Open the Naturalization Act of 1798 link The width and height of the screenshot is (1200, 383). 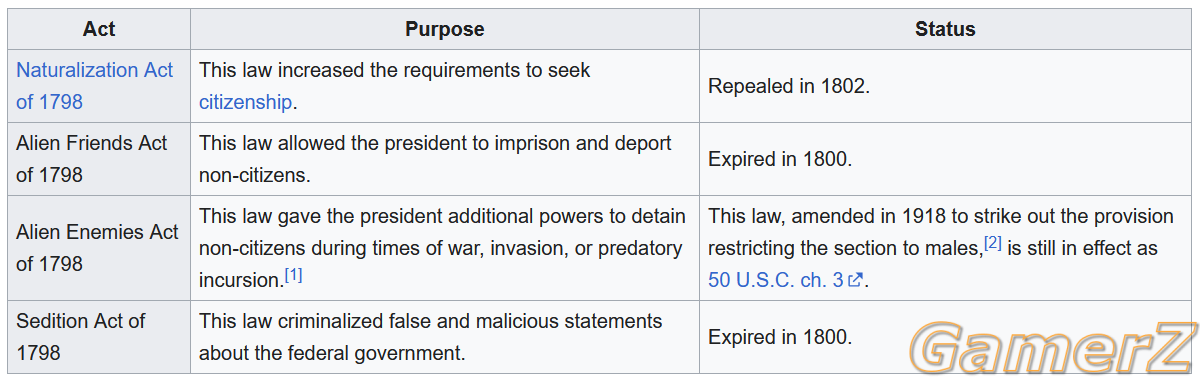[94, 86]
